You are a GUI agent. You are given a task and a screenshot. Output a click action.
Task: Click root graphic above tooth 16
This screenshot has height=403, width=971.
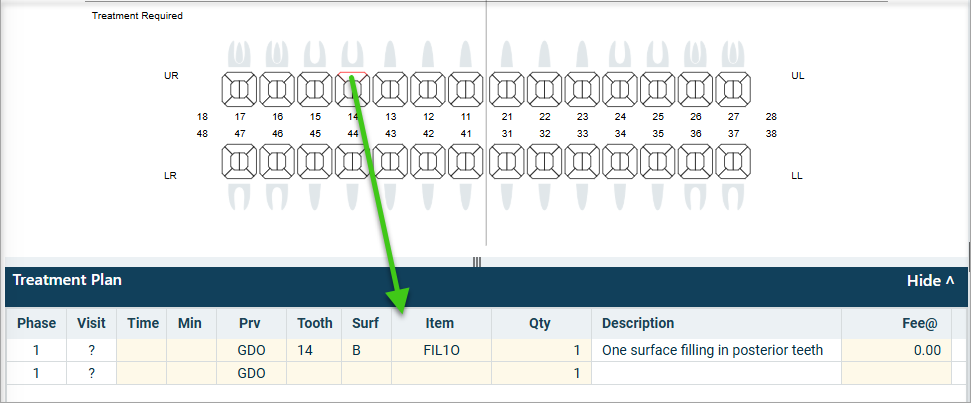pyautogui.click(x=277, y=53)
